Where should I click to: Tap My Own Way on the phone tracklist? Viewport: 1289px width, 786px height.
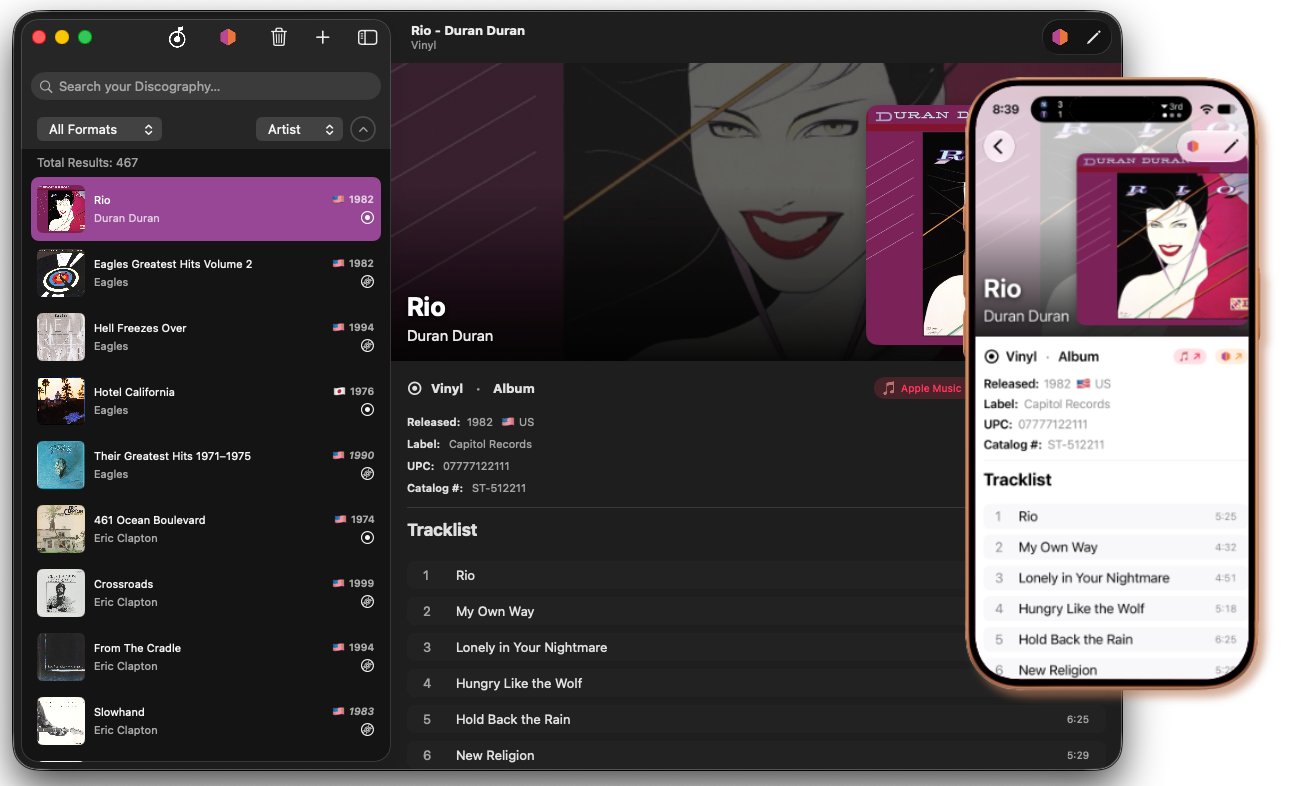click(1115, 547)
